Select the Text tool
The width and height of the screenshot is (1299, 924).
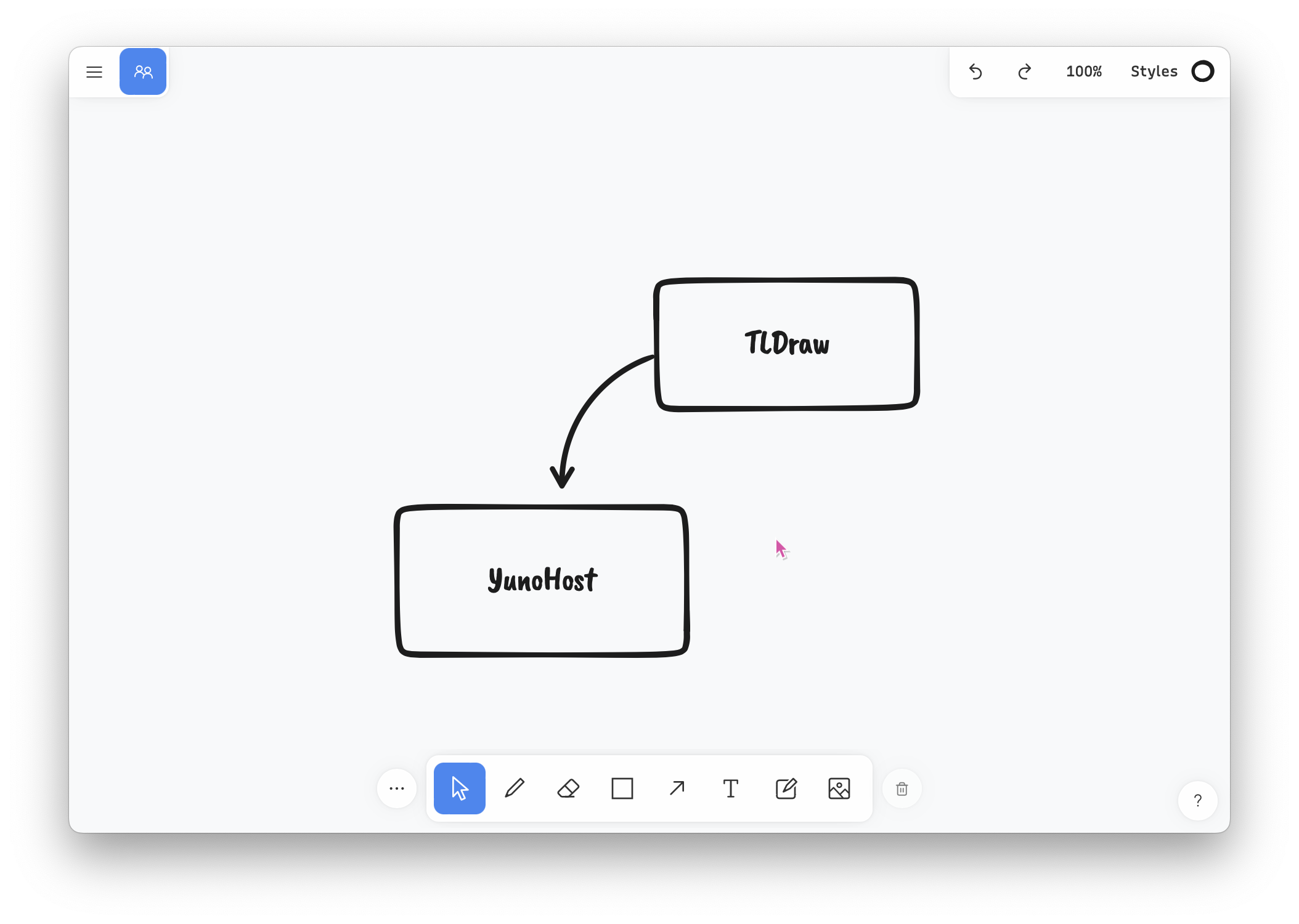[x=731, y=788]
